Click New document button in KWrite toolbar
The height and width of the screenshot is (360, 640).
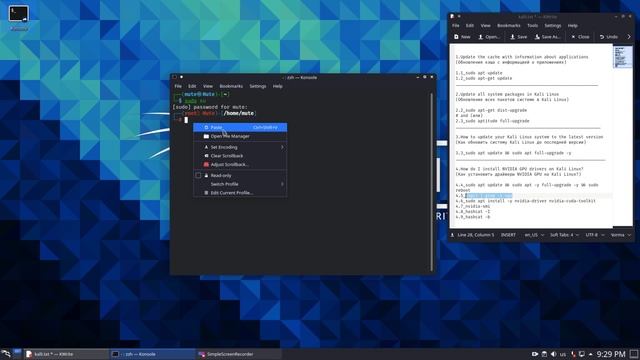(x=462, y=37)
